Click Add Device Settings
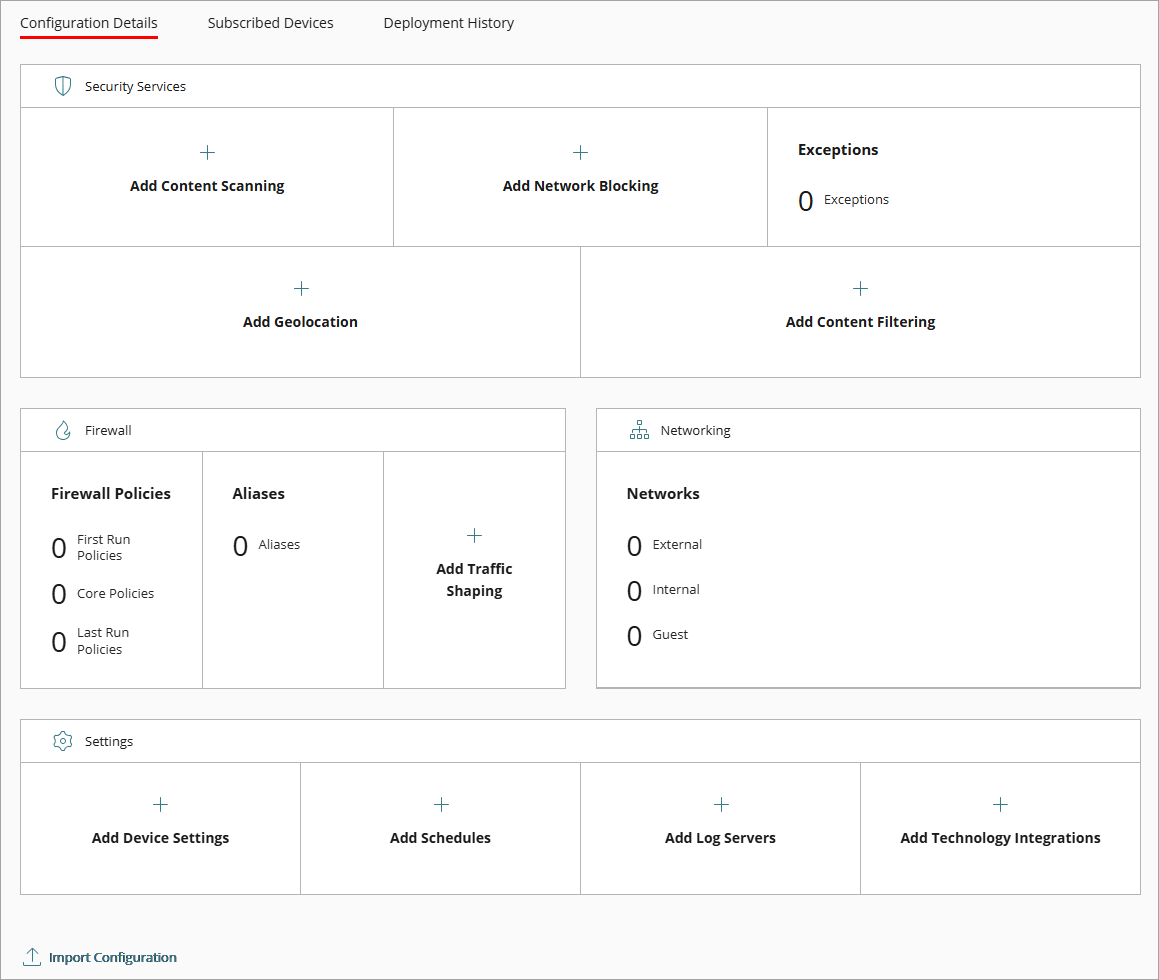Screen dimensions: 1159x980 pyautogui.click(x=160, y=837)
